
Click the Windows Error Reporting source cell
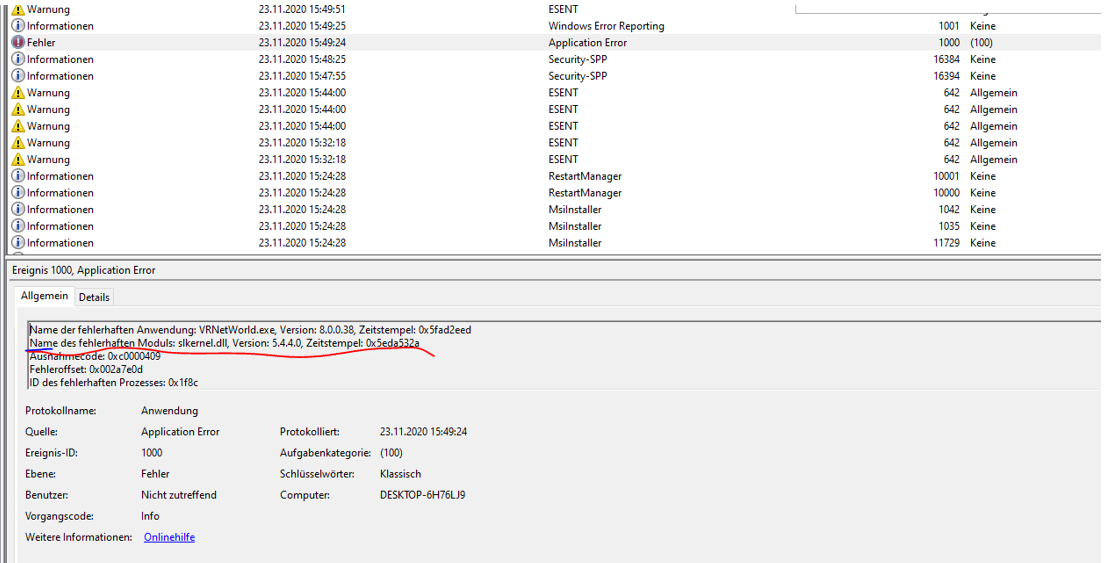click(x=606, y=25)
